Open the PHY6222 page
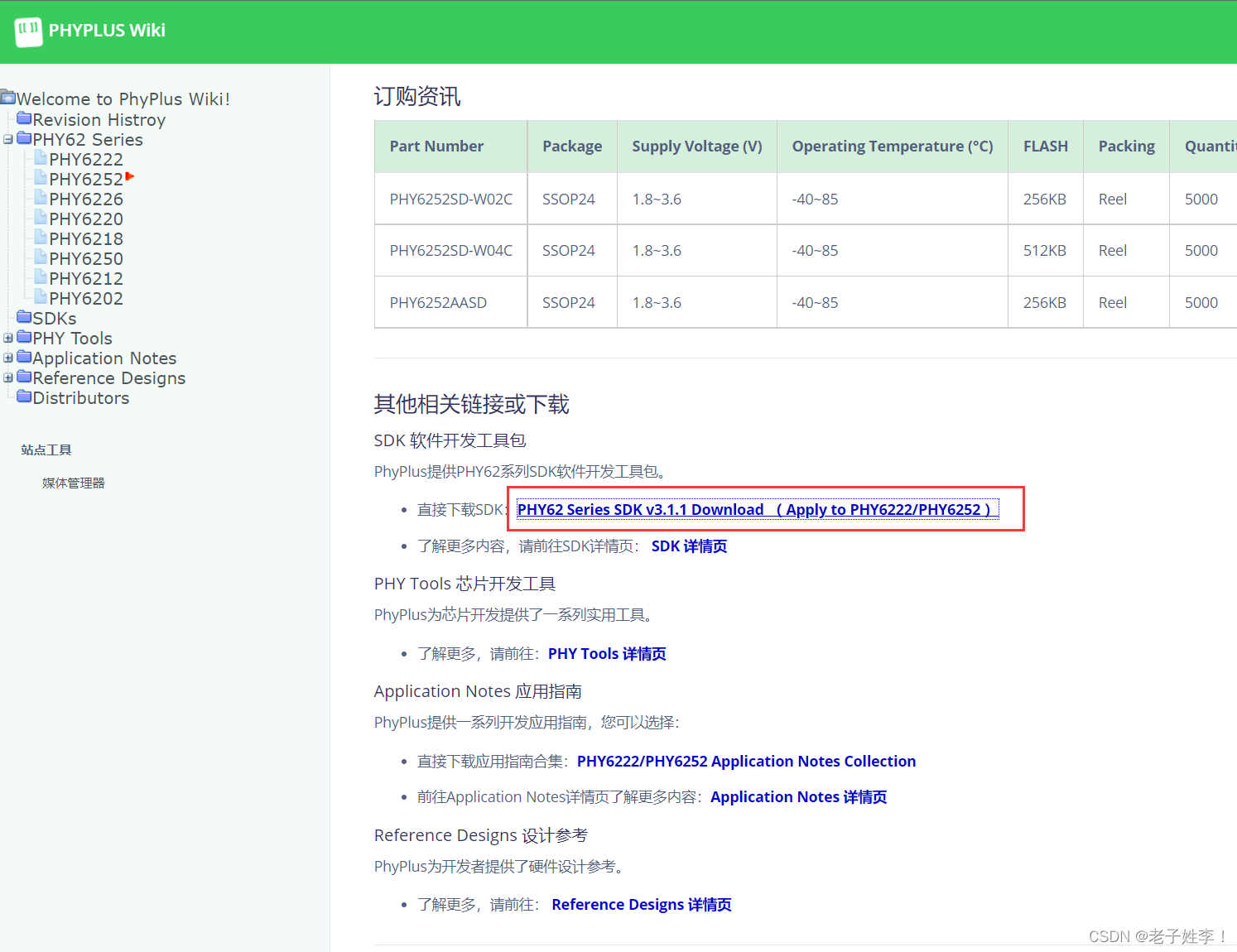Image resolution: width=1237 pixels, height=952 pixels. coord(86,160)
